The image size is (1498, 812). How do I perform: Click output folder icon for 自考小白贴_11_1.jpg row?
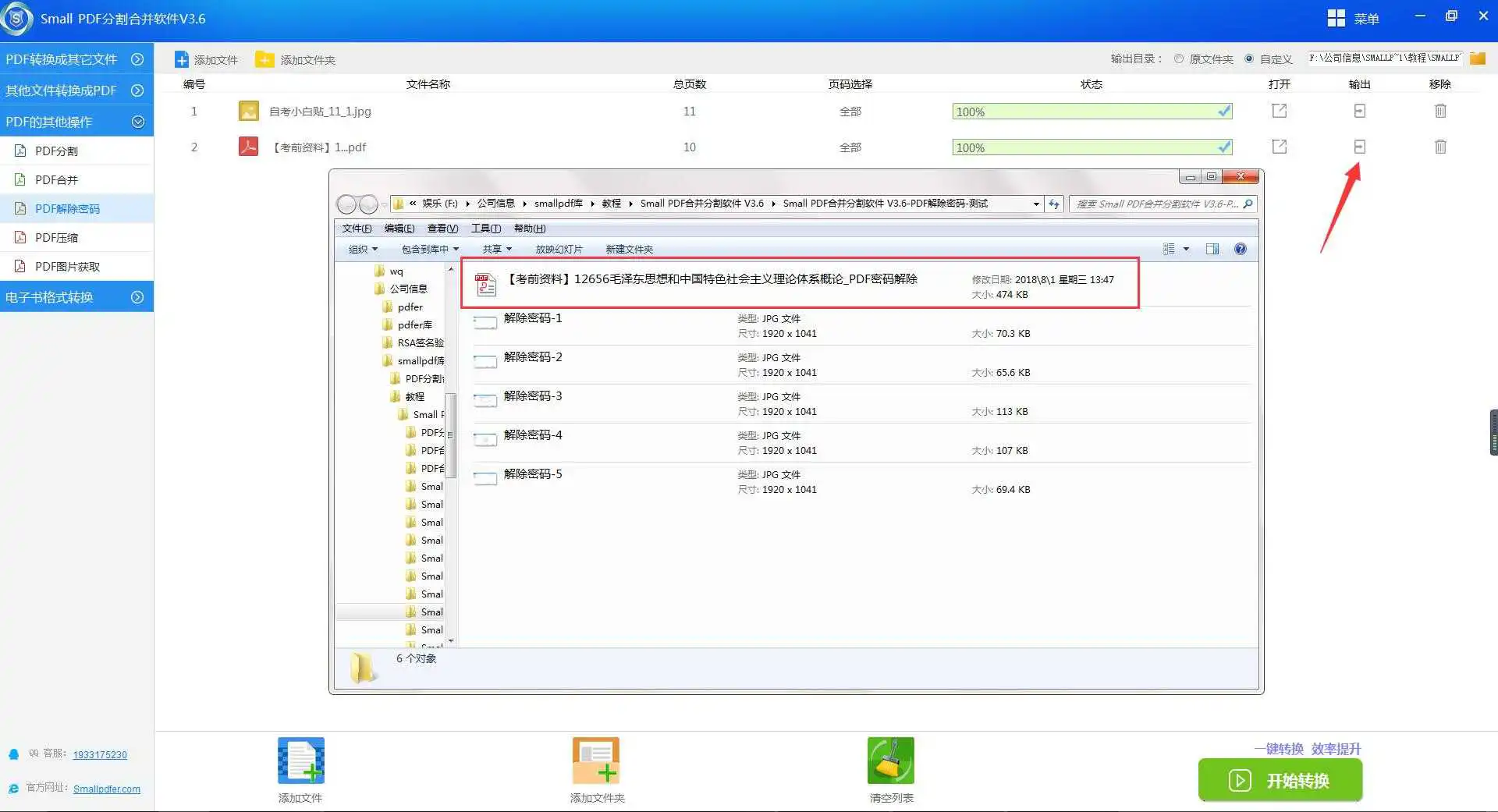[x=1359, y=111]
